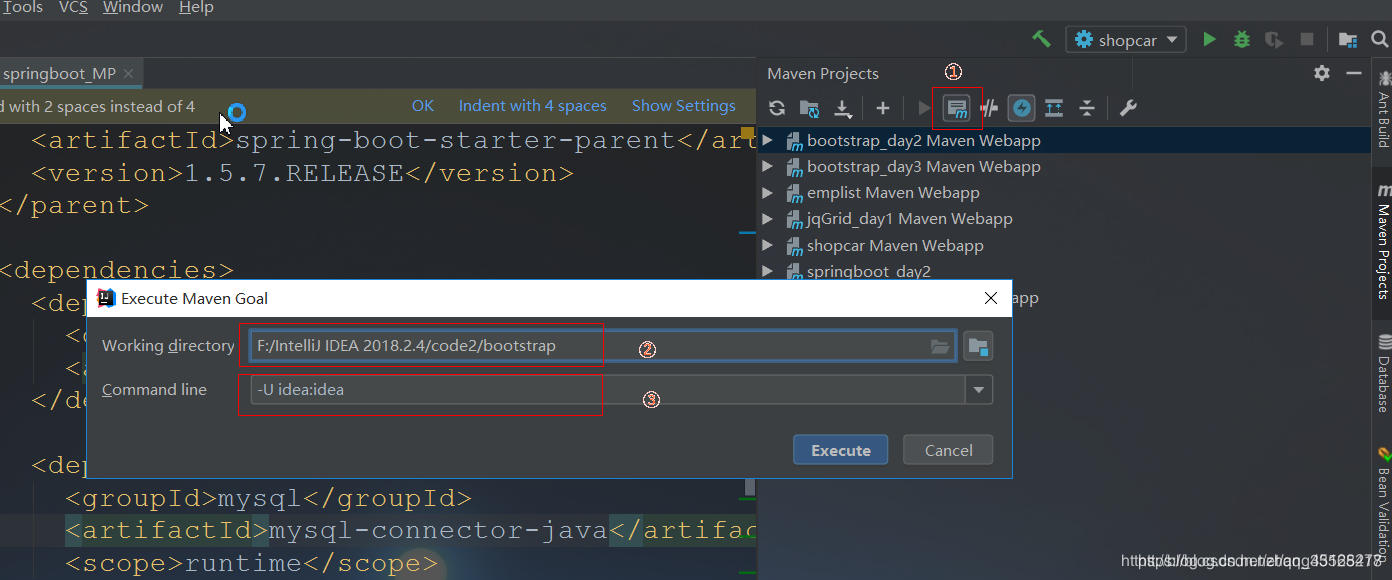Toggle Offline Mode in Maven toolbar
This screenshot has width=1392, height=580.
[989, 108]
